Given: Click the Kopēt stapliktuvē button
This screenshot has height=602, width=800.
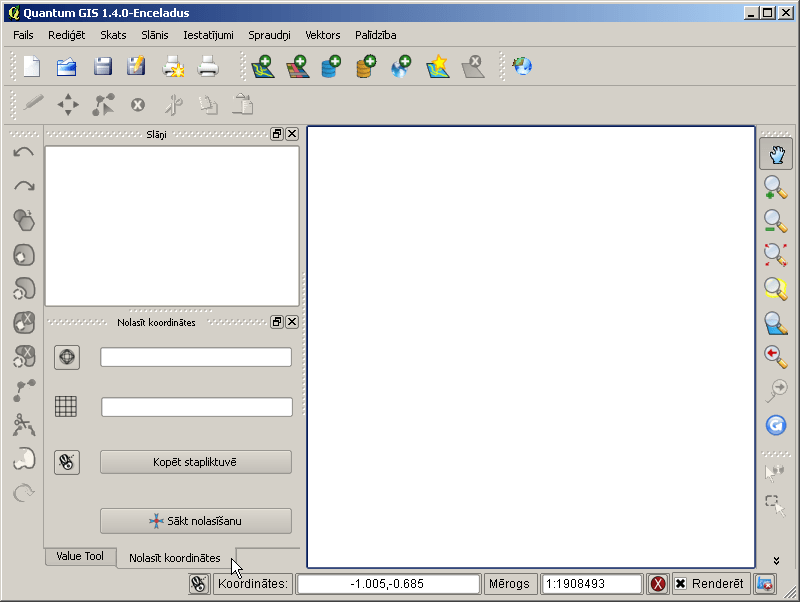Looking at the screenshot, I should pyautogui.click(x=196, y=462).
